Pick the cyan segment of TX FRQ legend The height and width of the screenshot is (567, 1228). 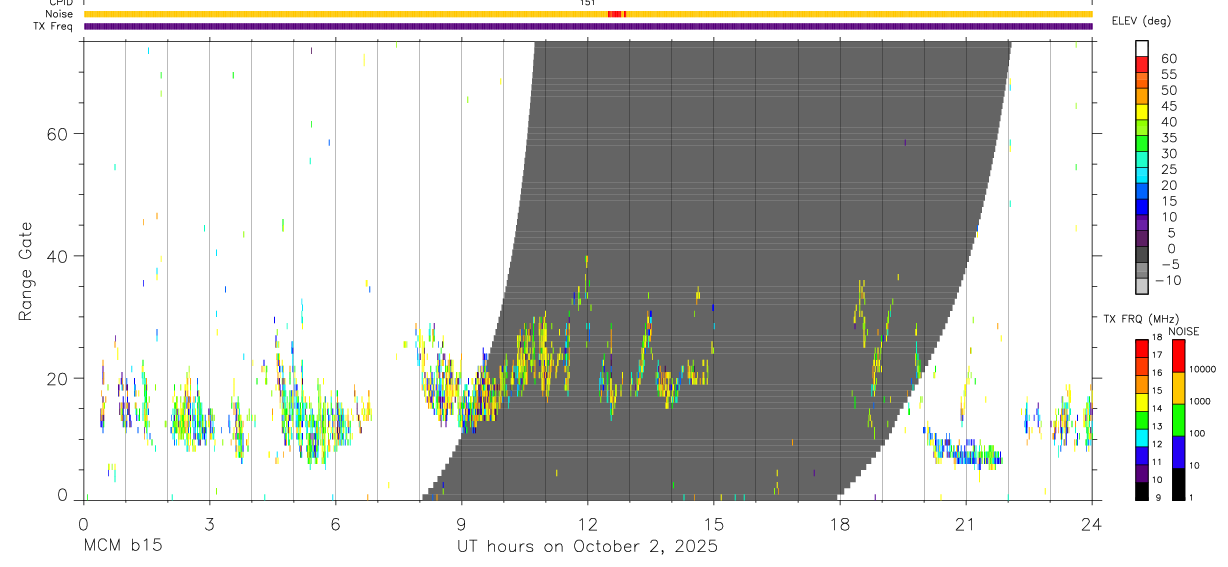point(1142,437)
